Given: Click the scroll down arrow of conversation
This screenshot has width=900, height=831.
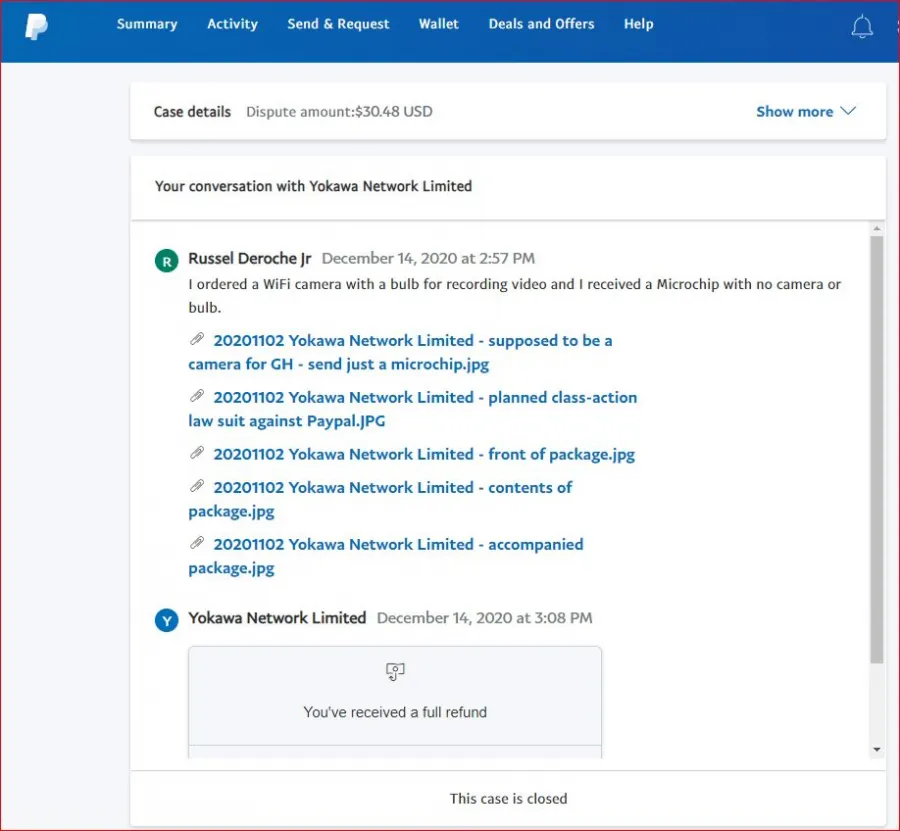Looking at the screenshot, I should click(876, 750).
